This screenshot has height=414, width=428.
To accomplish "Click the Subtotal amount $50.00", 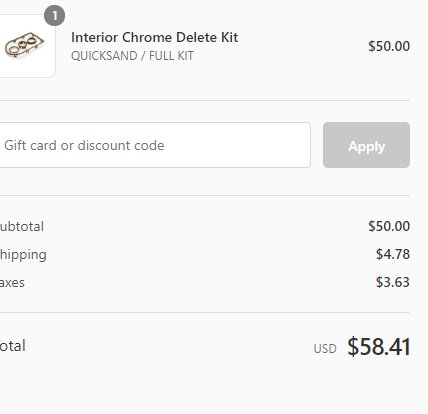I will (x=389, y=226).
